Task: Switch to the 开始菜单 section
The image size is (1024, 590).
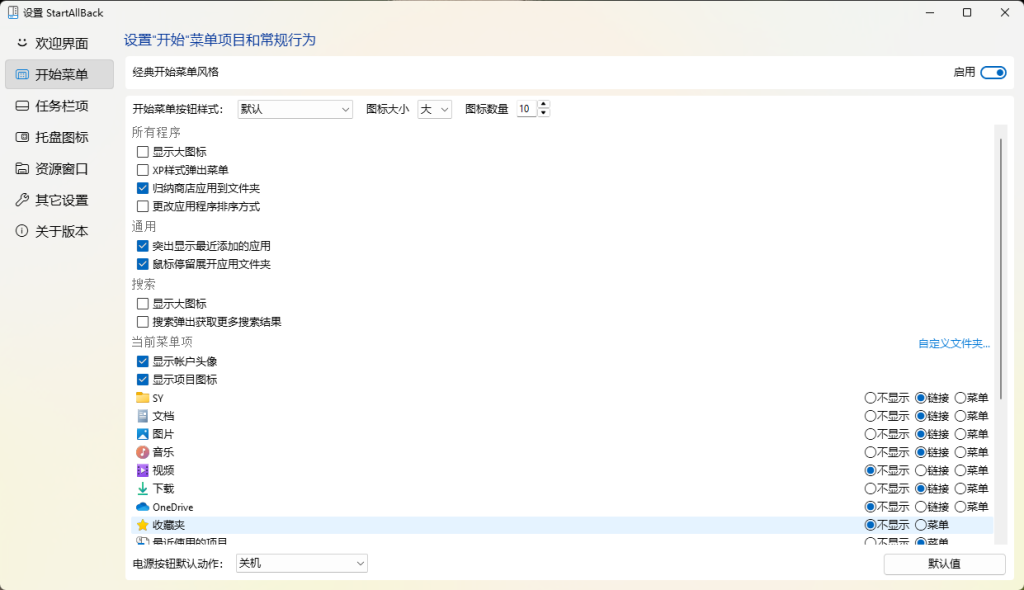Action: point(60,75)
